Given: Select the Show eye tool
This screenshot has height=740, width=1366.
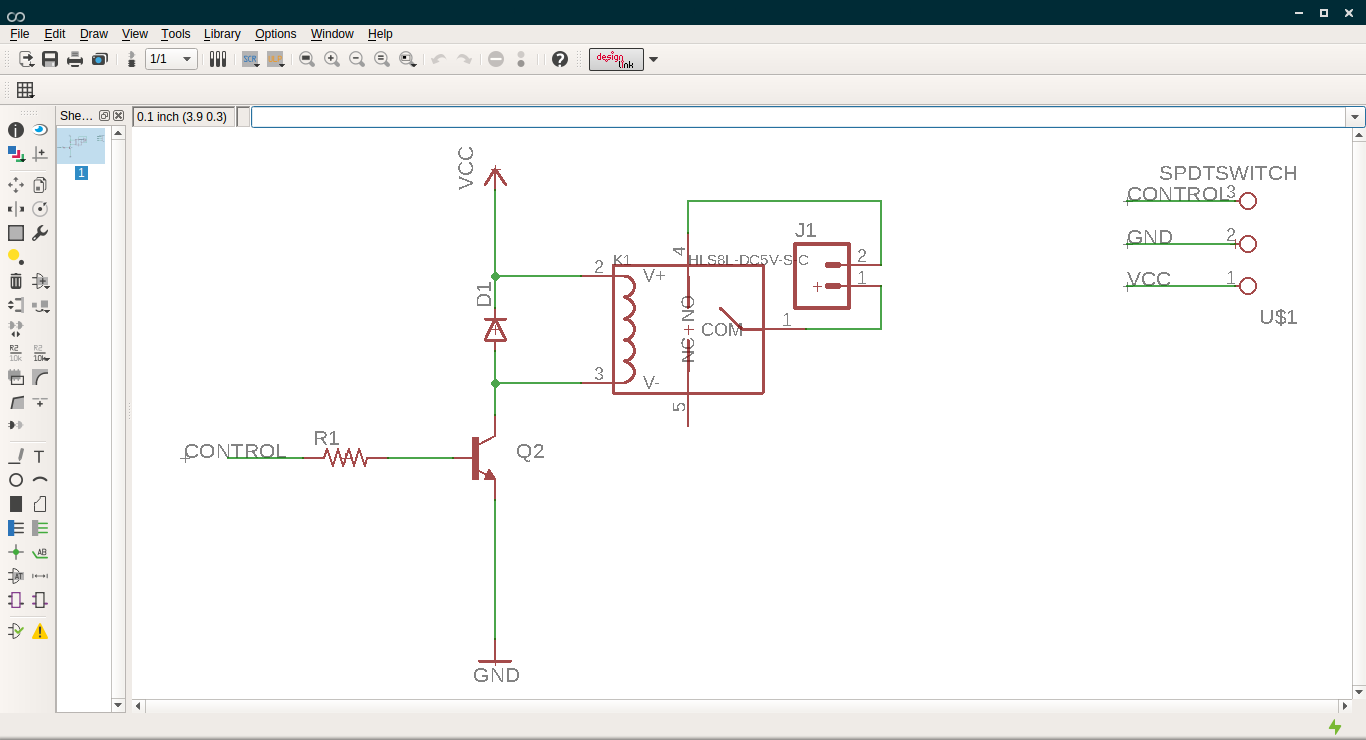Looking at the screenshot, I should click(40, 130).
